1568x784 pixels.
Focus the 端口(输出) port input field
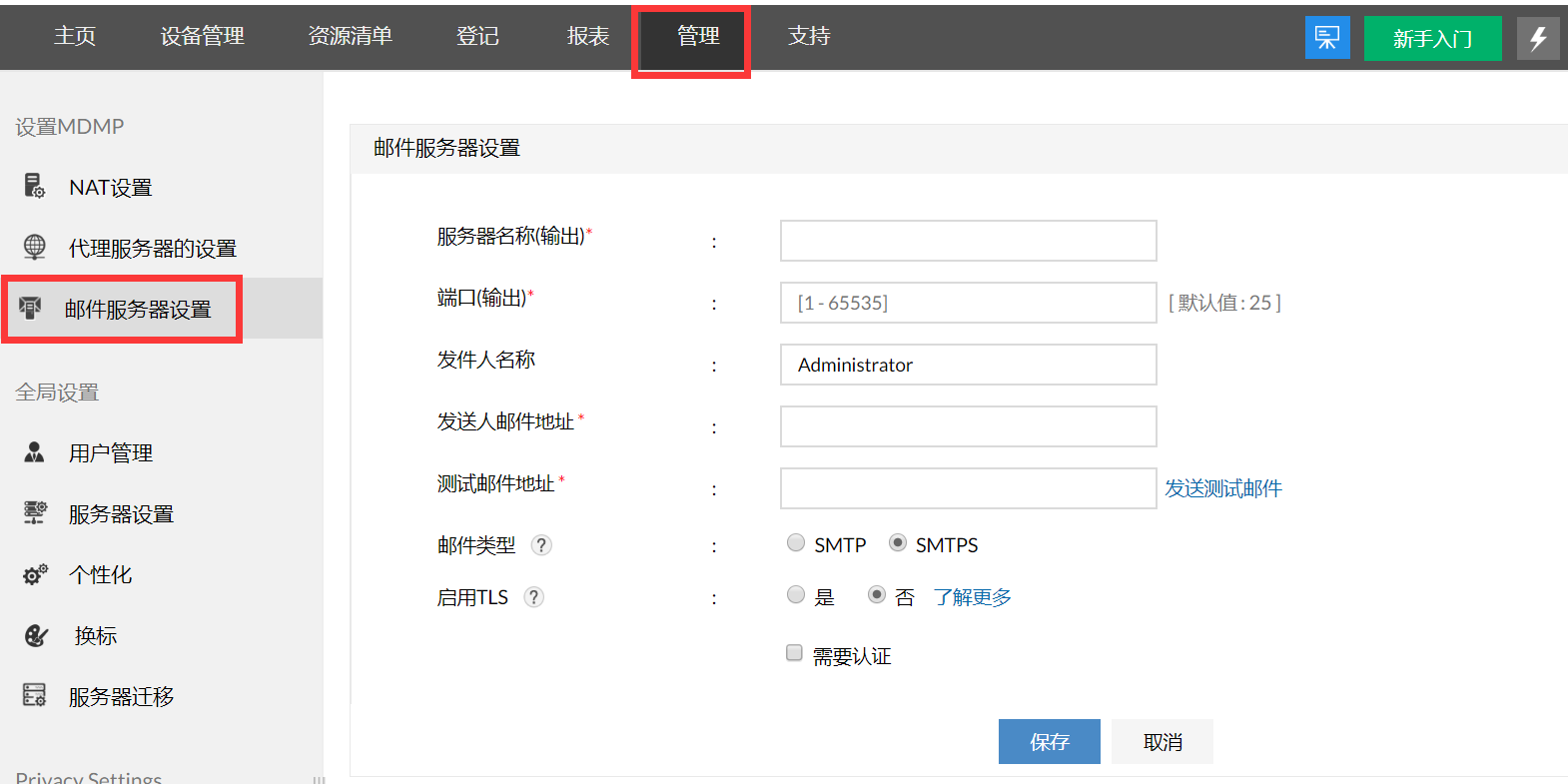click(x=969, y=303)
